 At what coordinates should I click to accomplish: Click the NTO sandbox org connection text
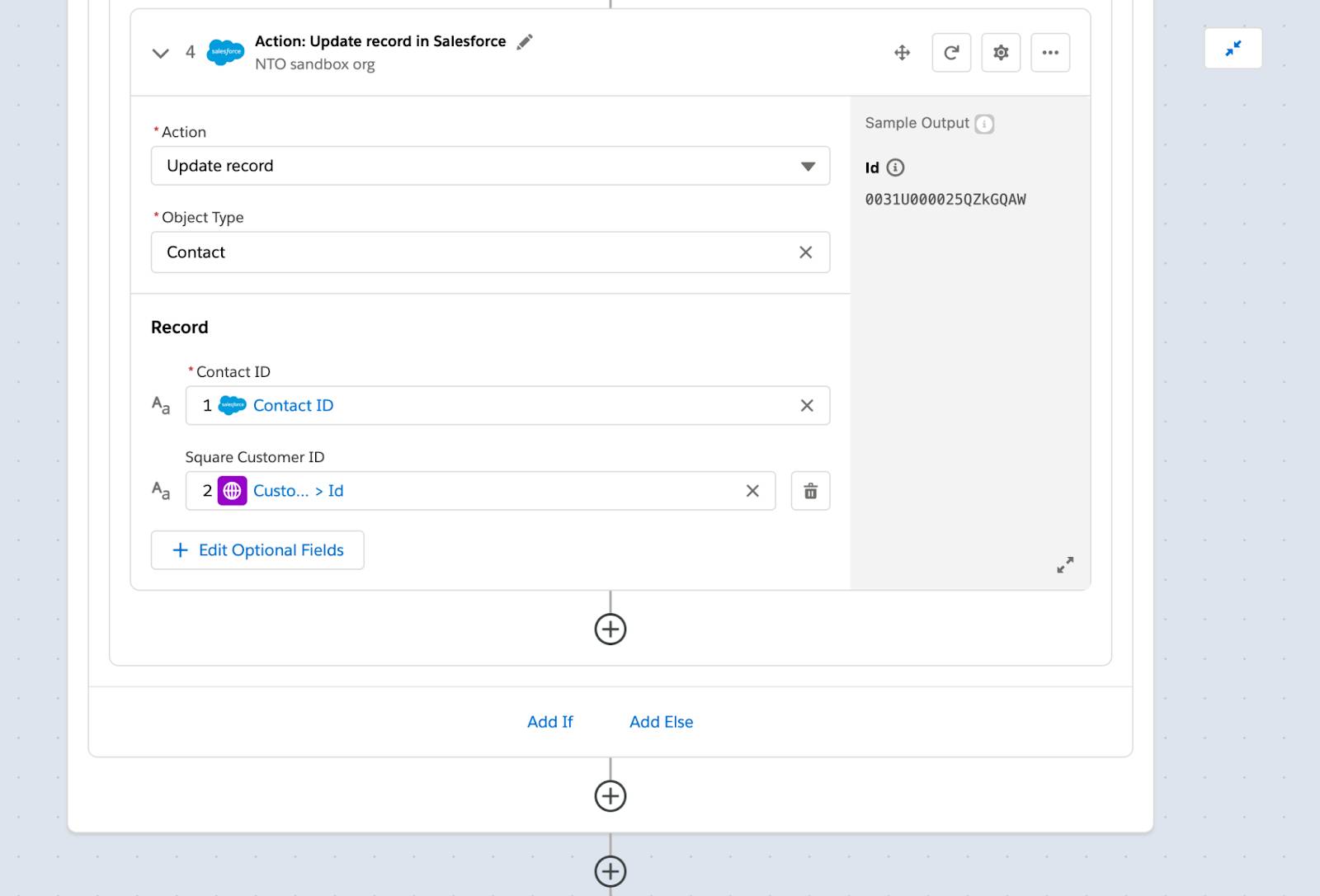point(314,64)
